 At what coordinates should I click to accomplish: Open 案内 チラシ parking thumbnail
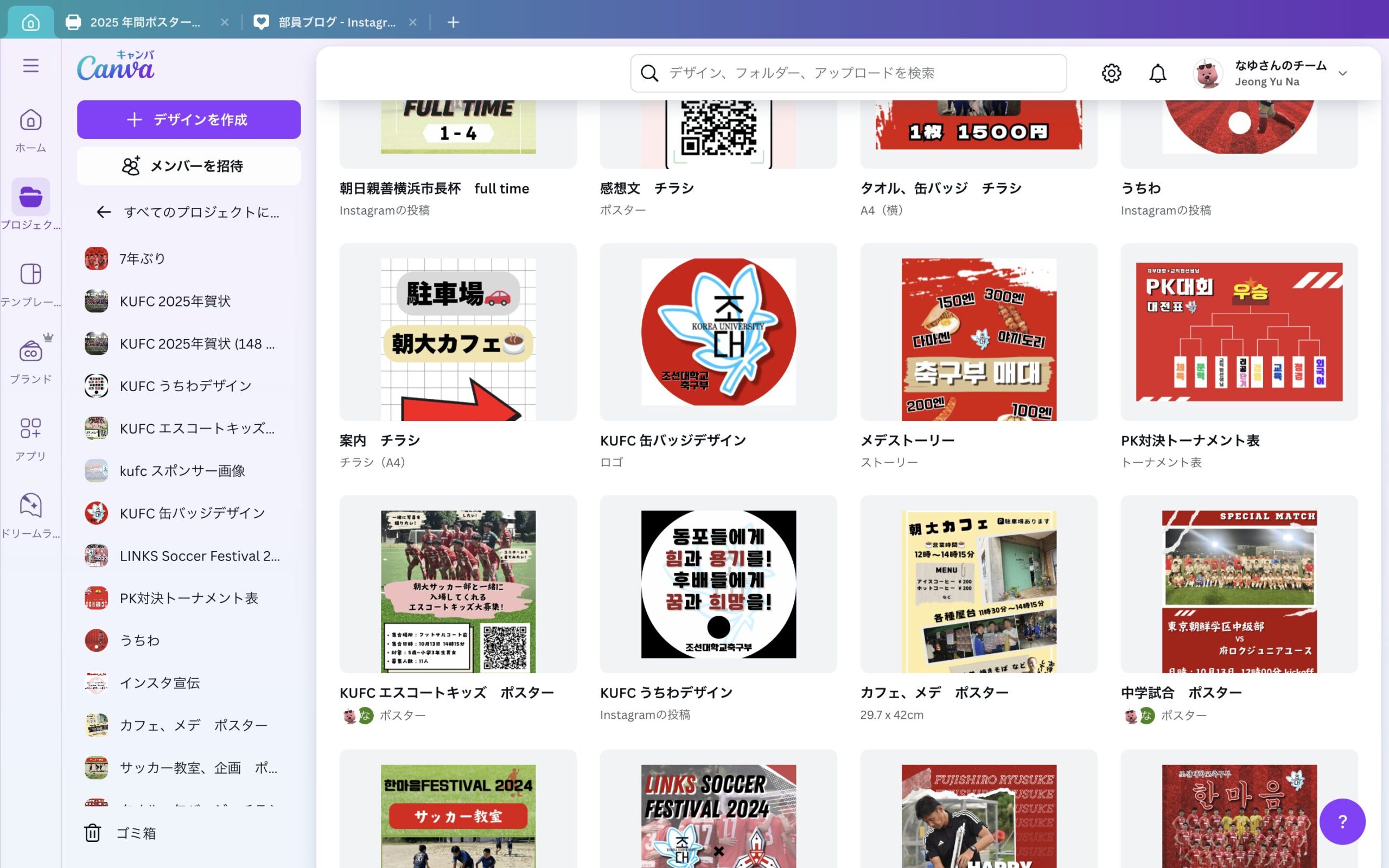click(x=458, y=332)
